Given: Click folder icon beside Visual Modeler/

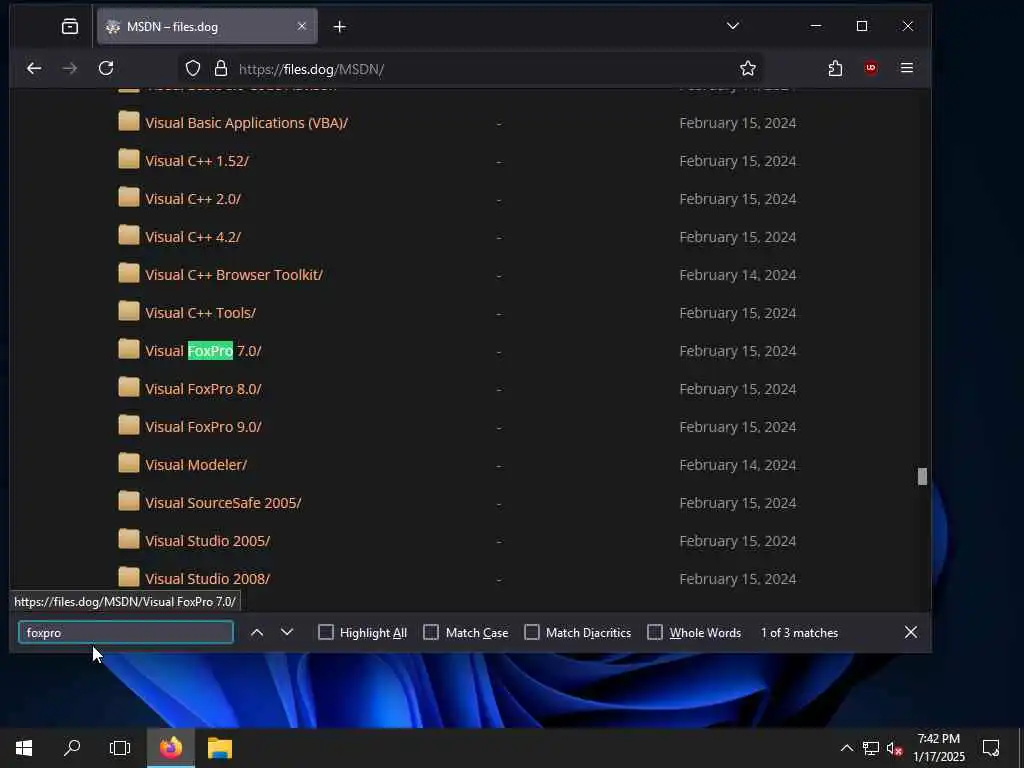Looking at the screenshot, I should (x=129, y=463).
